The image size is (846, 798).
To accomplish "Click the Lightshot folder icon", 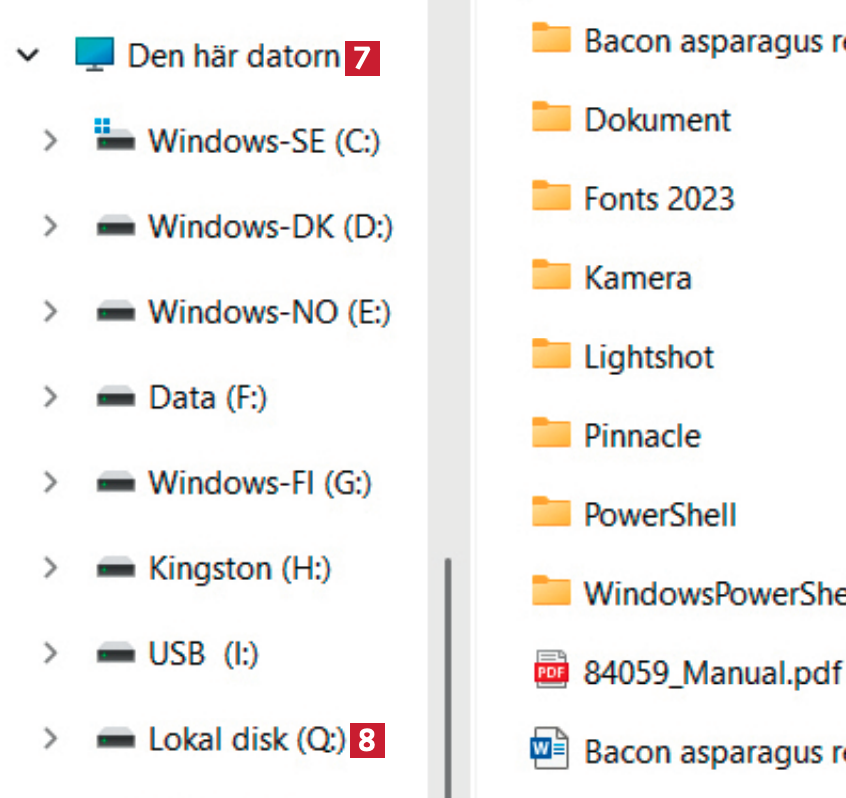I will [x=551, y=355].
